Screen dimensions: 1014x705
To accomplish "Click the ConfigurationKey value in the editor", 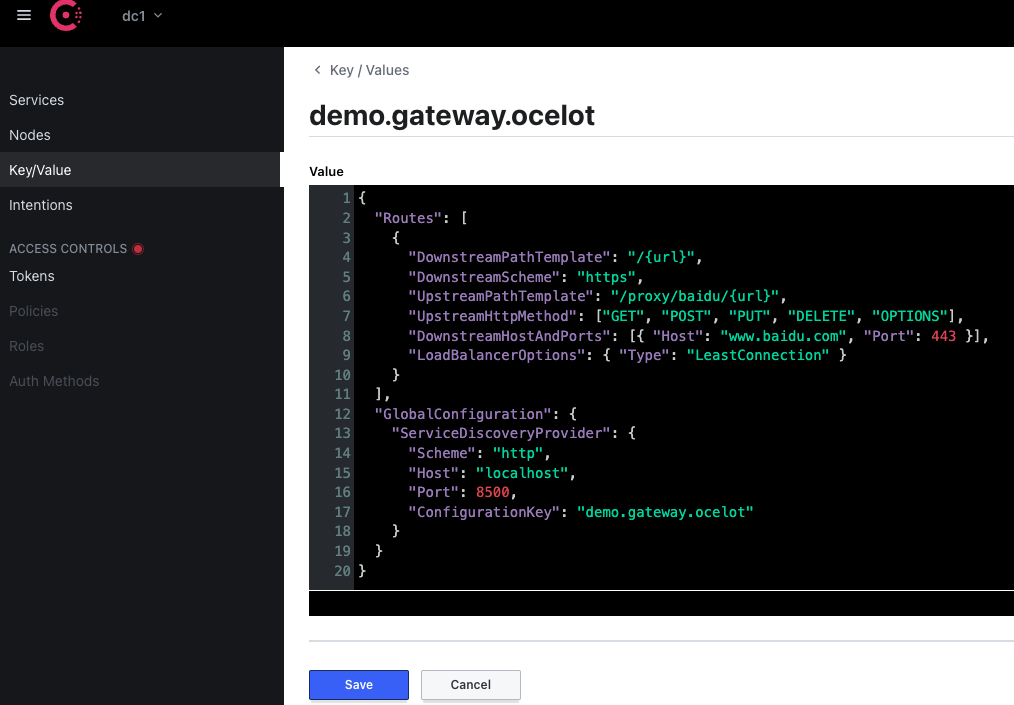I will [664, 512].
